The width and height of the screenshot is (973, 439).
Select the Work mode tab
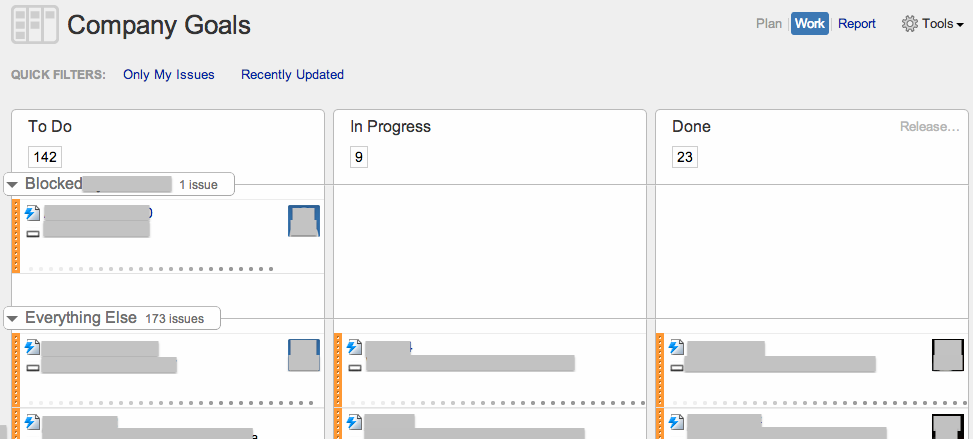point(810,24)
